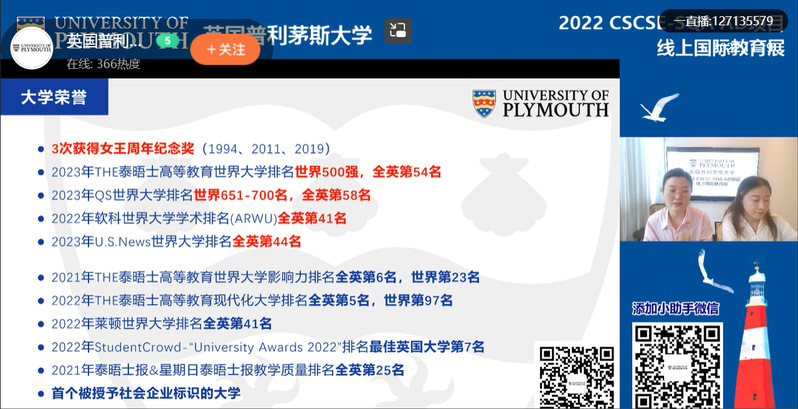Click the 首个被授予社会企业标识的大学 bullet line
The image size is (798, 409).
(x=146, y=393)
